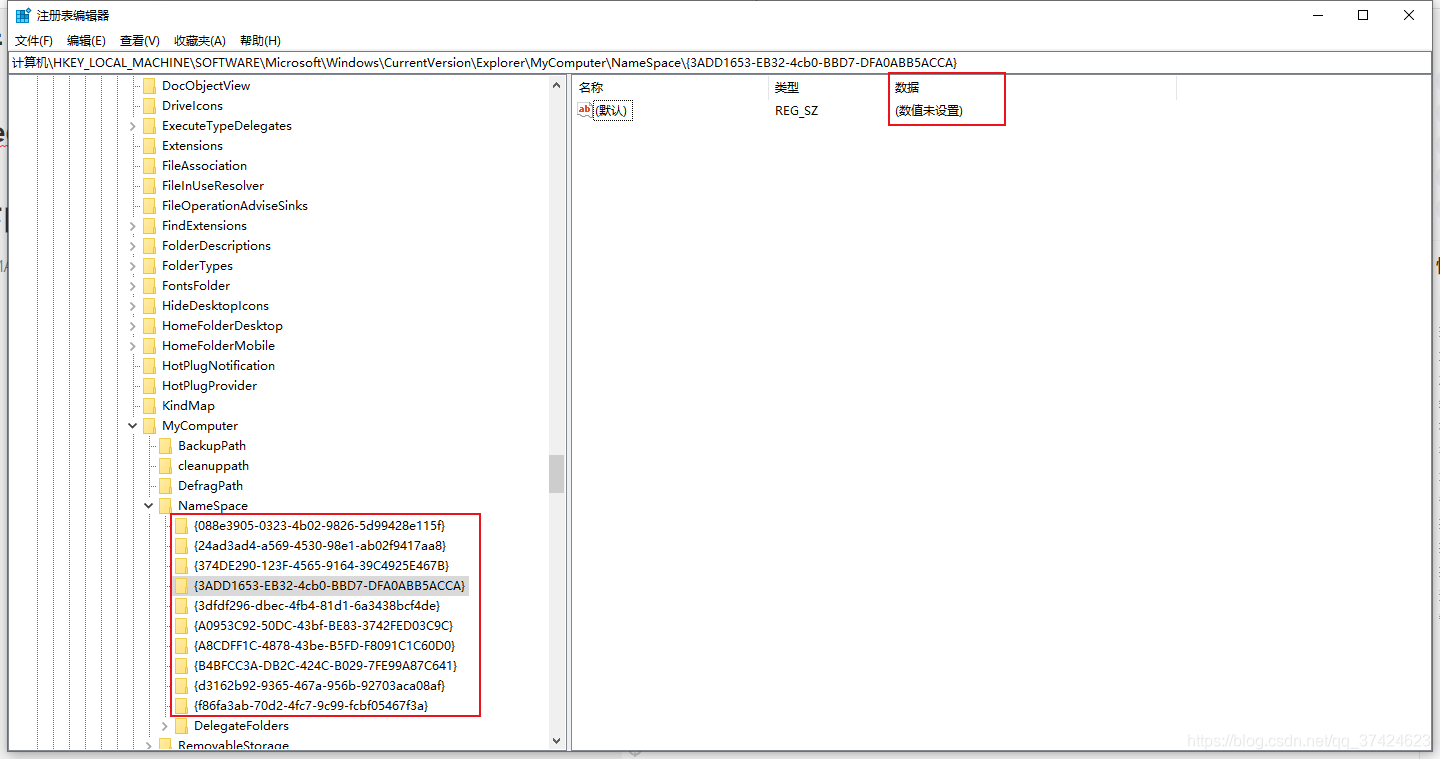1440x759 pixels.
Task: Minimize the Registry Editor window
Action: coord(1317,15)
